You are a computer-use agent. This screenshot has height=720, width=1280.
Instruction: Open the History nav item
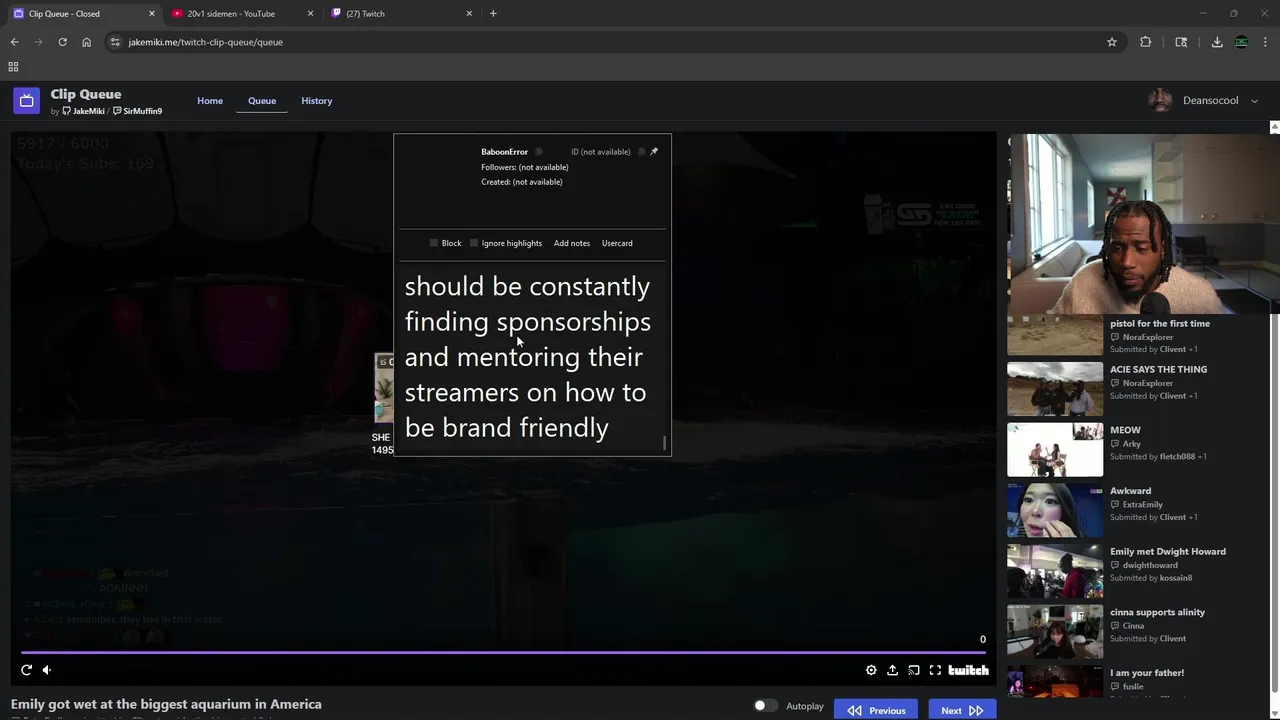(x=317, y=101)
